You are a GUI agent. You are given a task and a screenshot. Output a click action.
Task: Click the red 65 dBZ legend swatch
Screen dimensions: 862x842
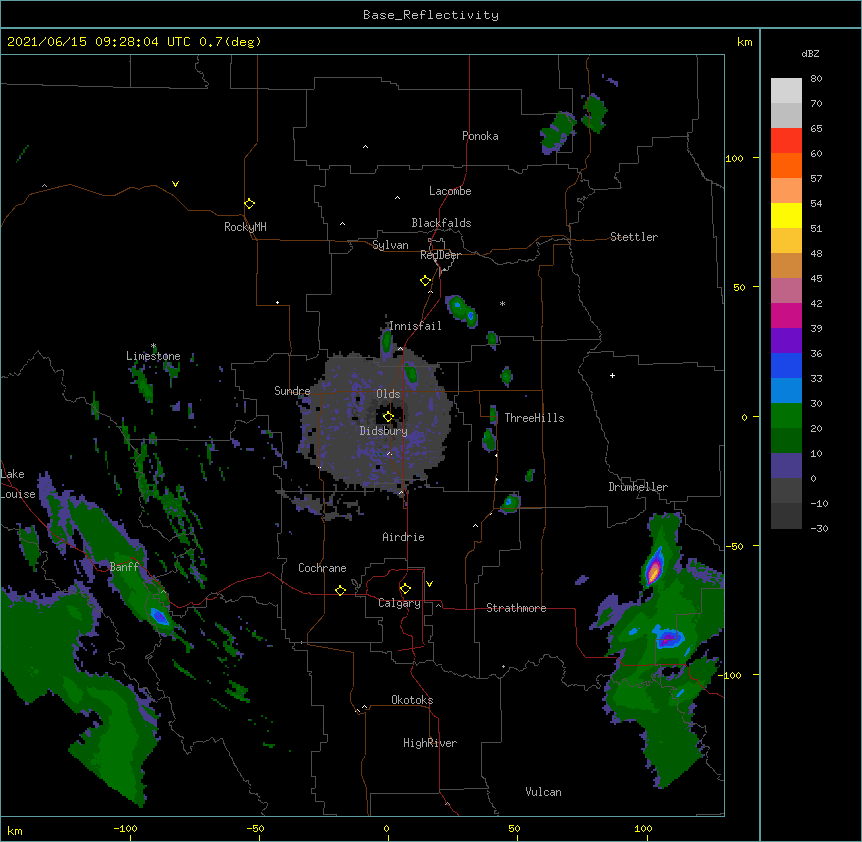coord(786,140)
